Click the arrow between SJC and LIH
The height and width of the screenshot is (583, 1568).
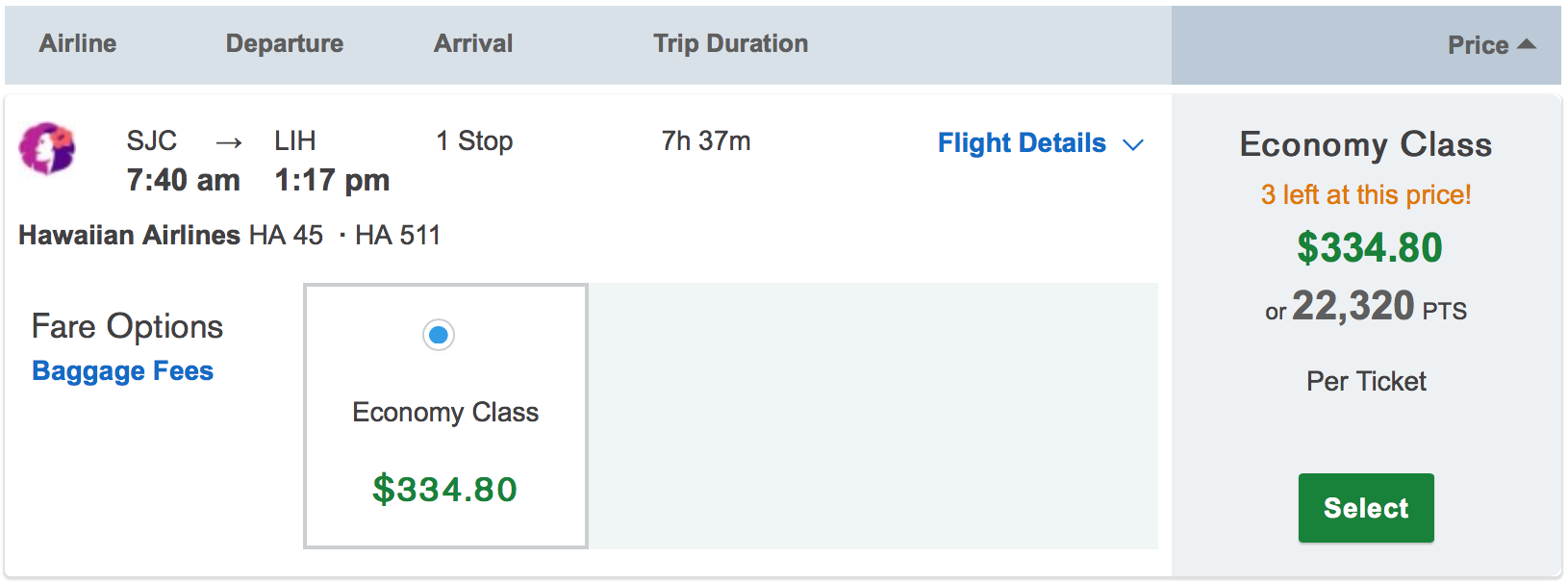228,143
